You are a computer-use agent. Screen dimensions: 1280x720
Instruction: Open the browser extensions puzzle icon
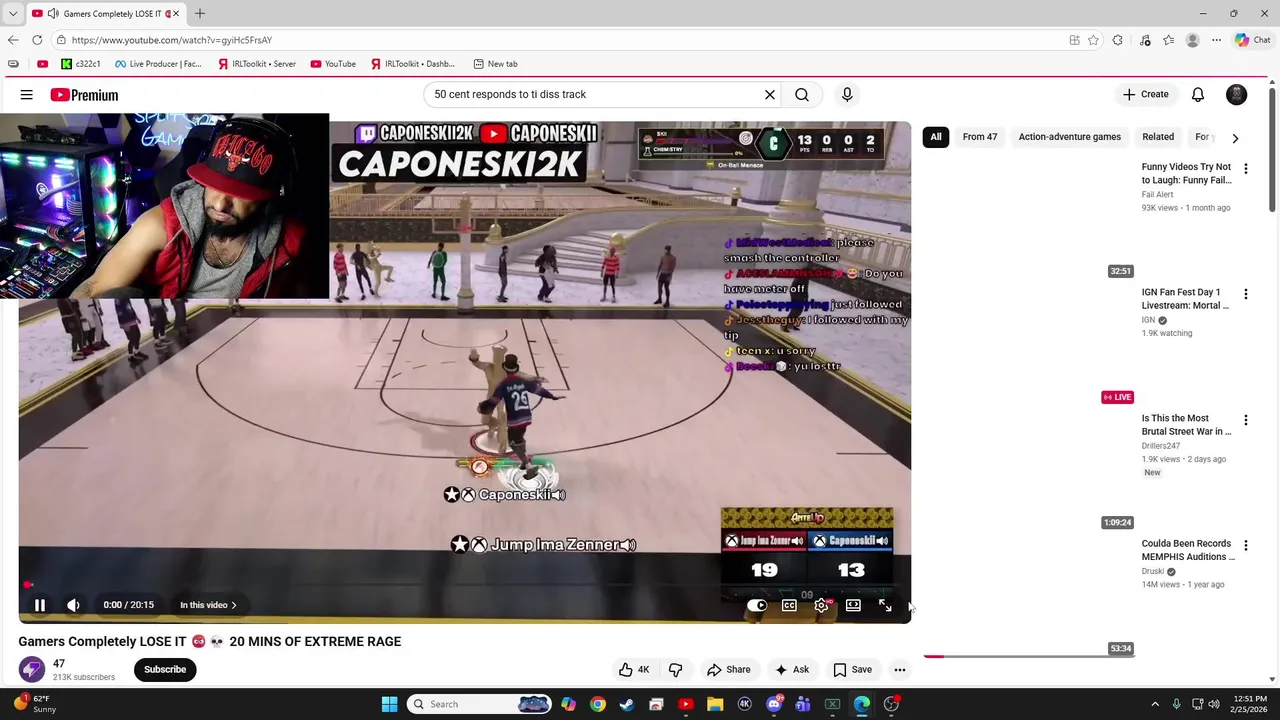pyautogui.click(x=1118, y=40)
